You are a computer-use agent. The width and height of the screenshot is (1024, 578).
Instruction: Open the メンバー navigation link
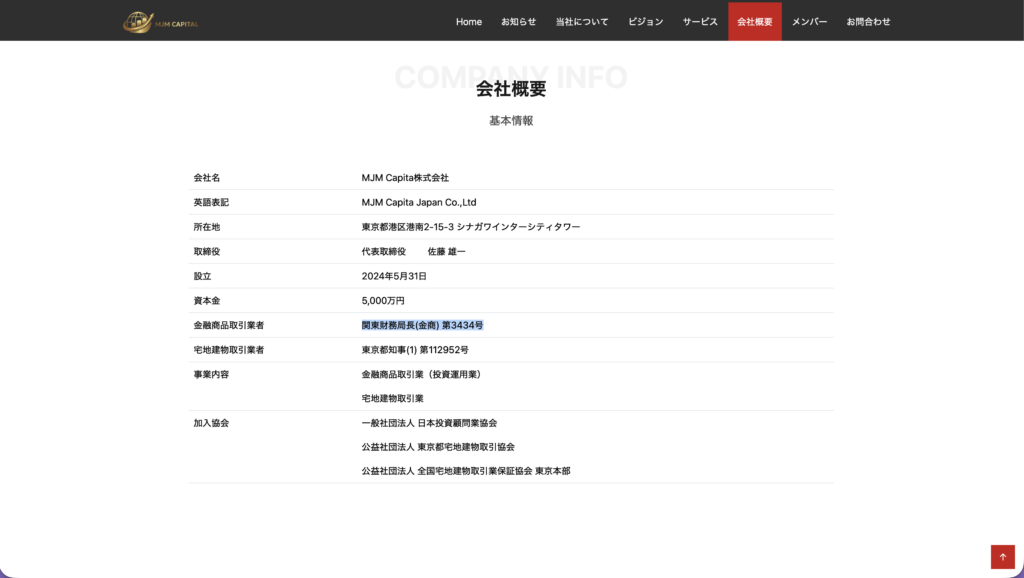(809, 22)
